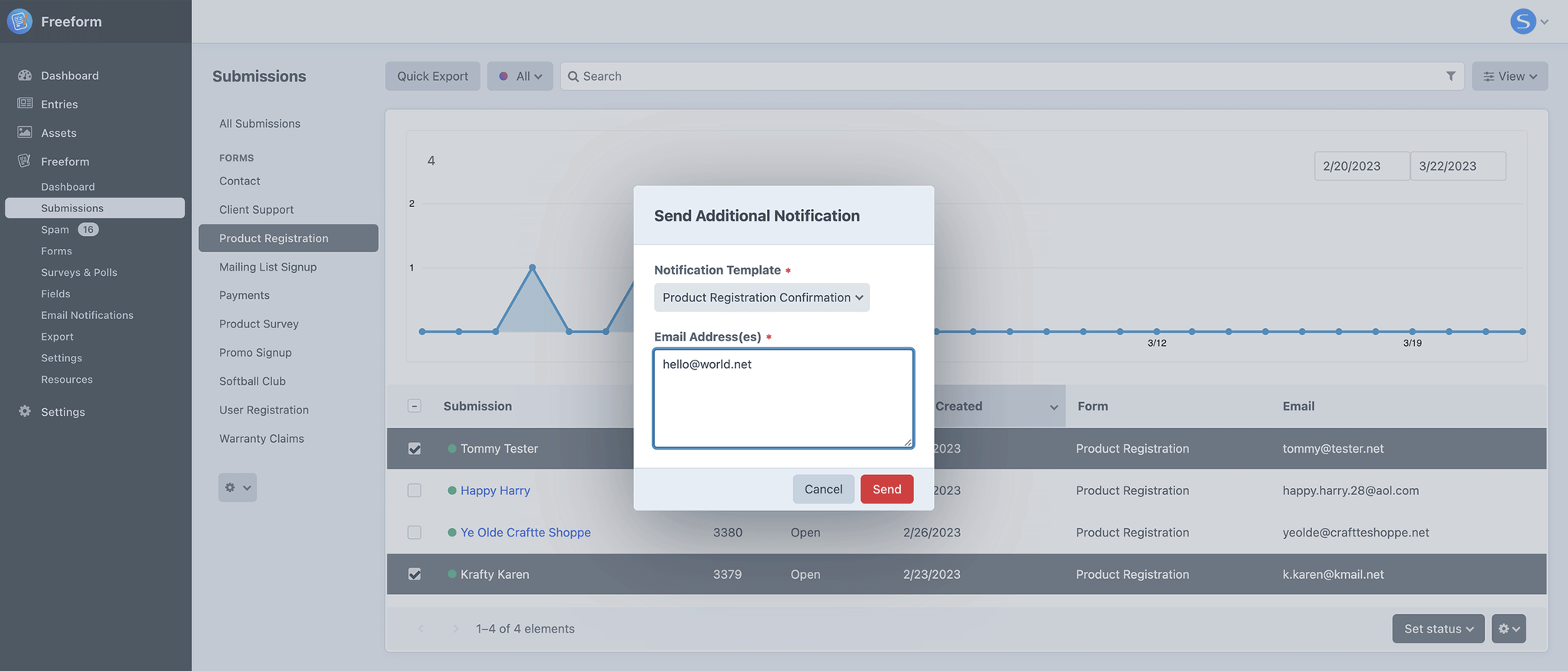The image size is (1568, 671).
Task: Select All Submissions in the sidebar
Action: (x=260, y=124)
